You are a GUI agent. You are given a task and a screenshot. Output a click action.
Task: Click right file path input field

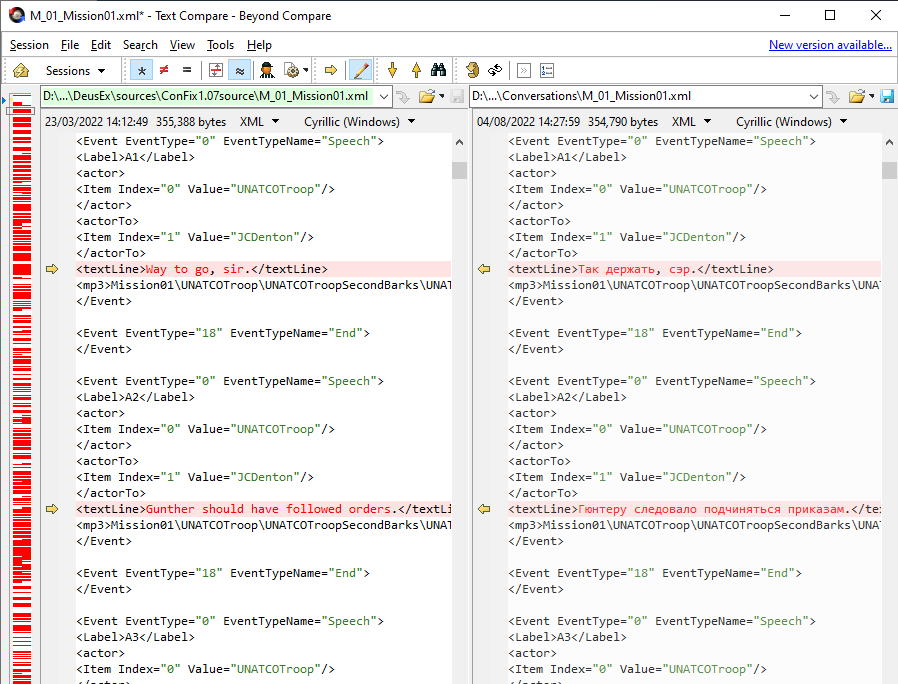(x=638, y=96)
